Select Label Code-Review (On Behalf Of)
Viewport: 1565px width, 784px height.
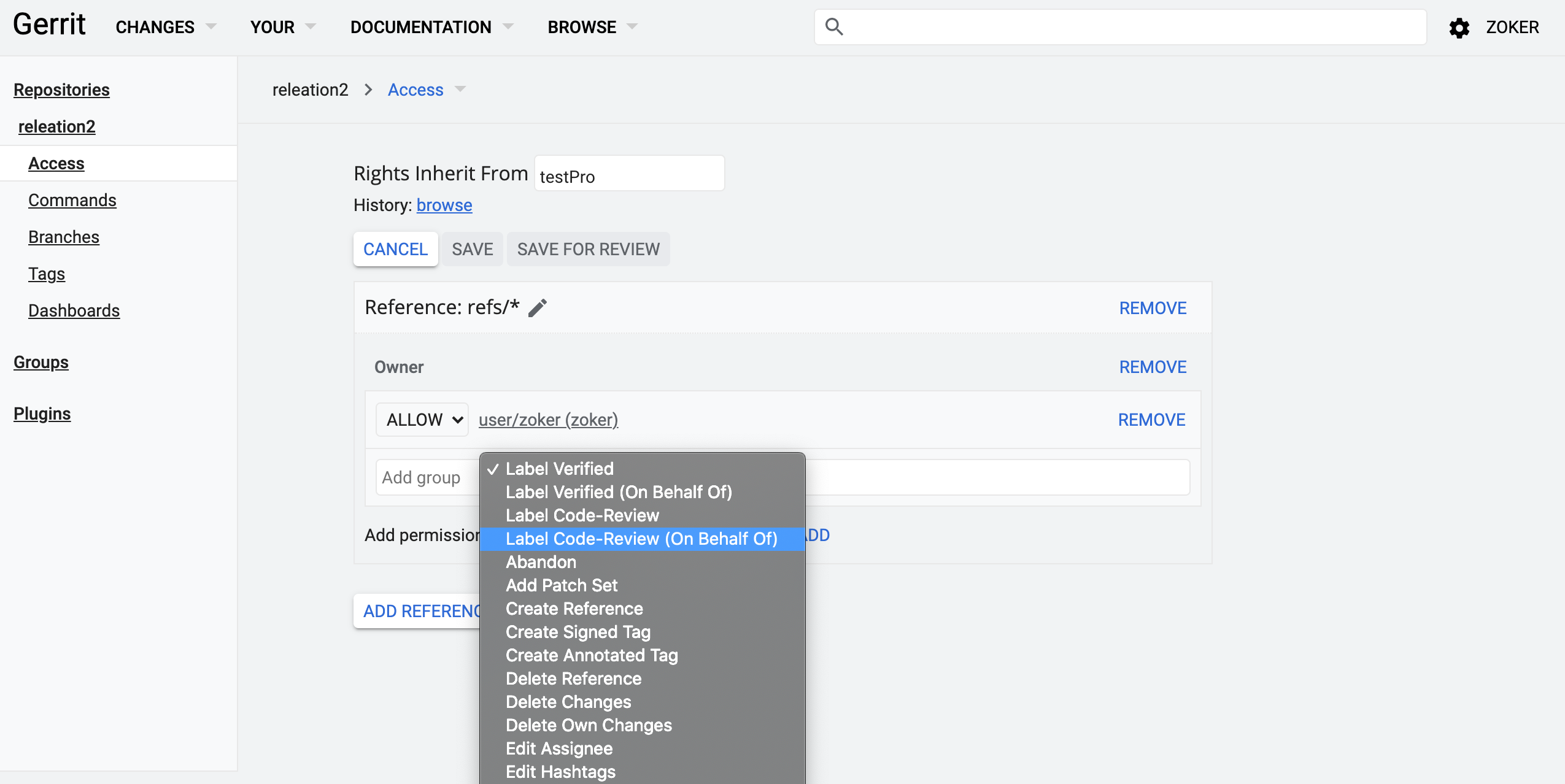(642, 539)
